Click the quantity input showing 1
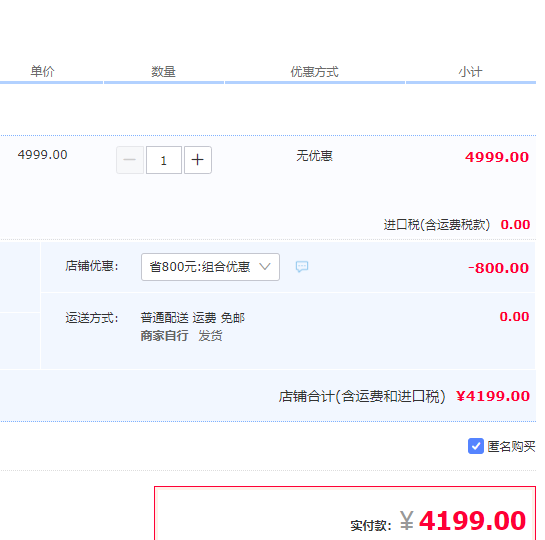The height and width of the screenshot is (540, 545). coord(164,160)
